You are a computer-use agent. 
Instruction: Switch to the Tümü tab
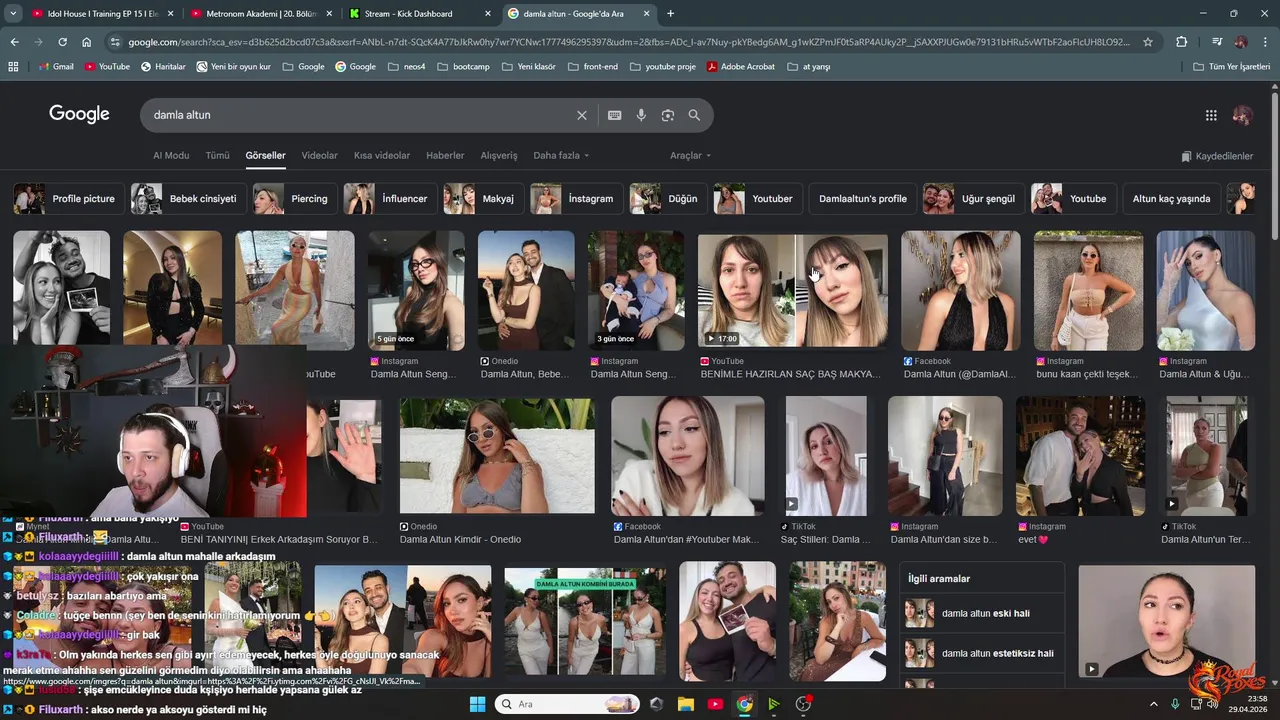tap(217, 156)
